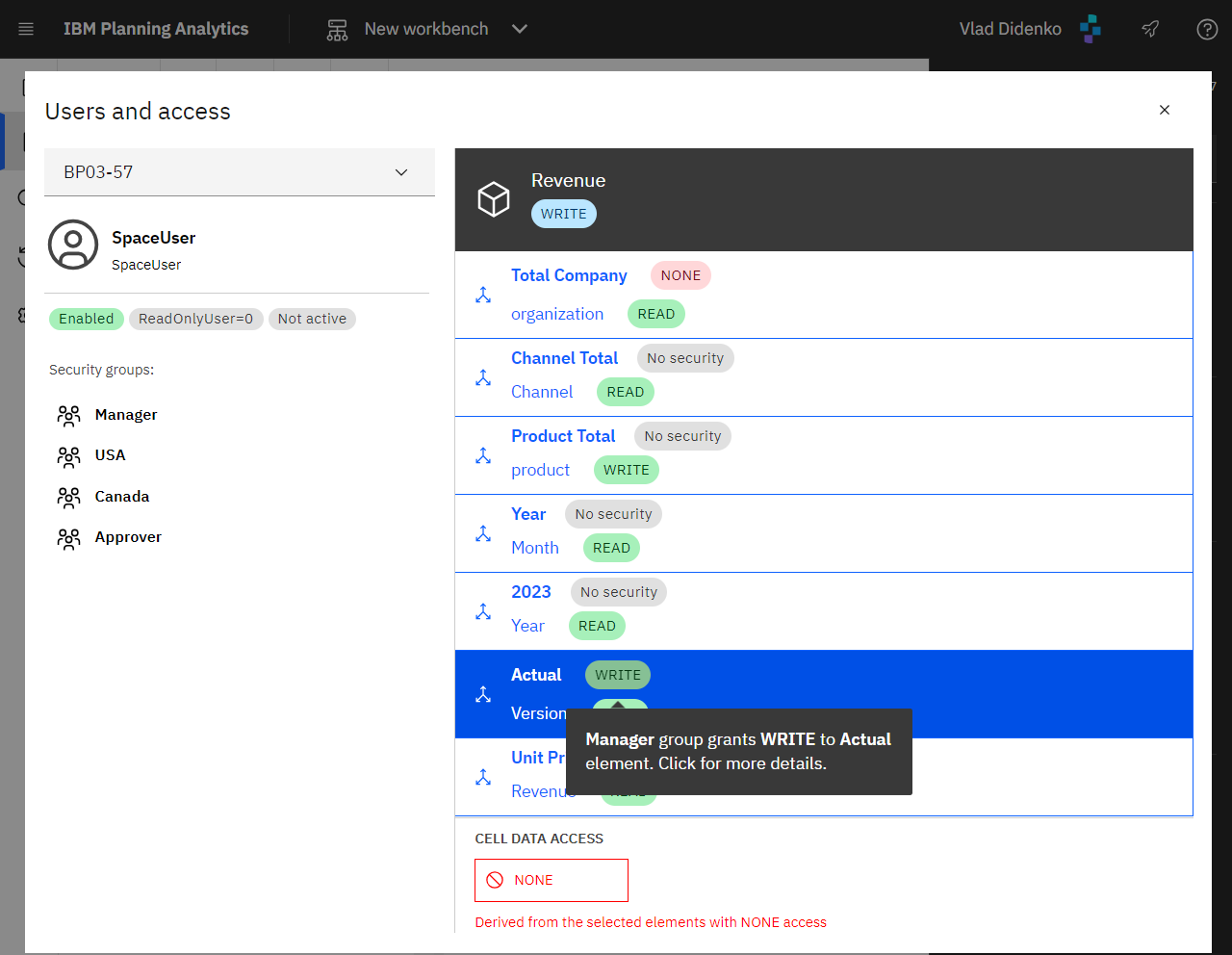The width and height of the screenshot is (1232, 955).
Task: Expand the New workbench dropdown chevron
Action: [x=520, y=29]
